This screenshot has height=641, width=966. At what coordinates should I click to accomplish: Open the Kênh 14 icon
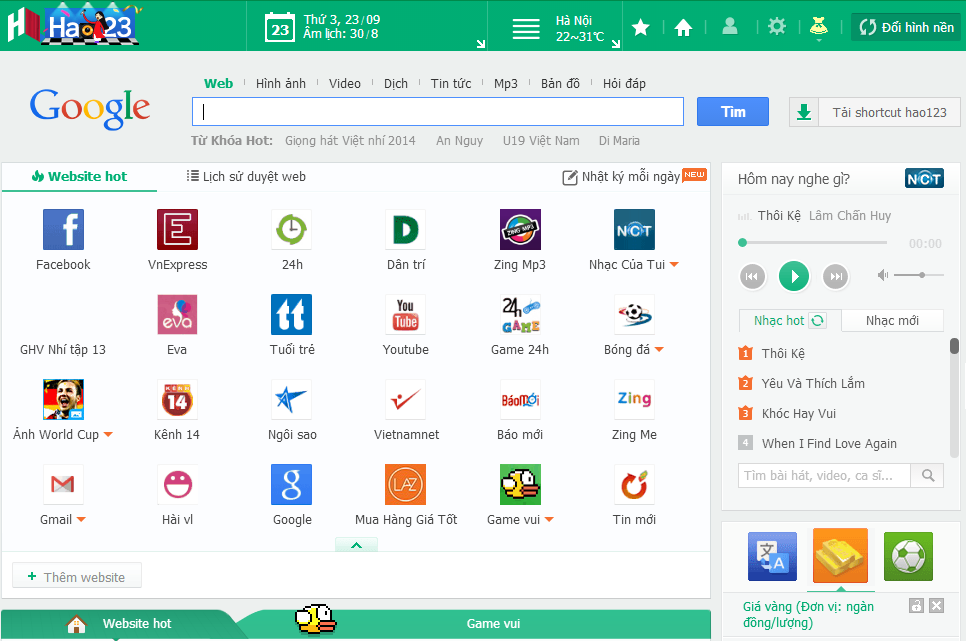coord(177,399)
